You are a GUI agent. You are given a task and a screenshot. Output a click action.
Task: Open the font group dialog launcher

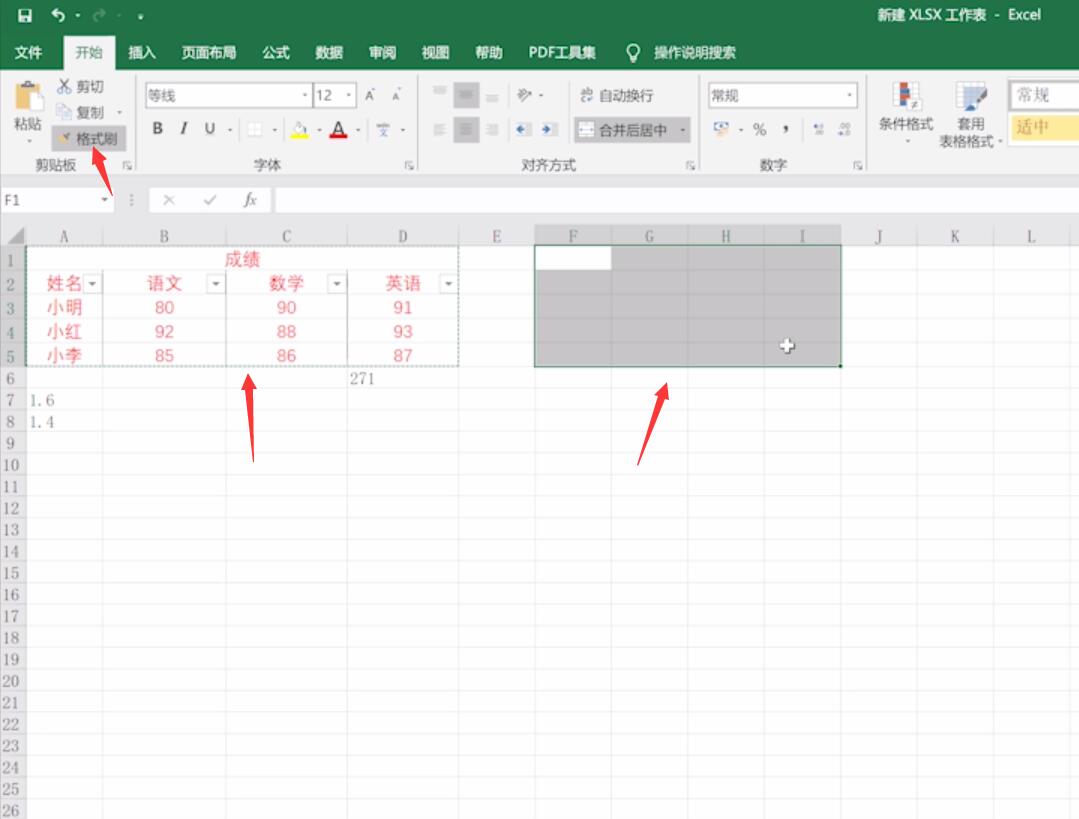pos(409,165)
